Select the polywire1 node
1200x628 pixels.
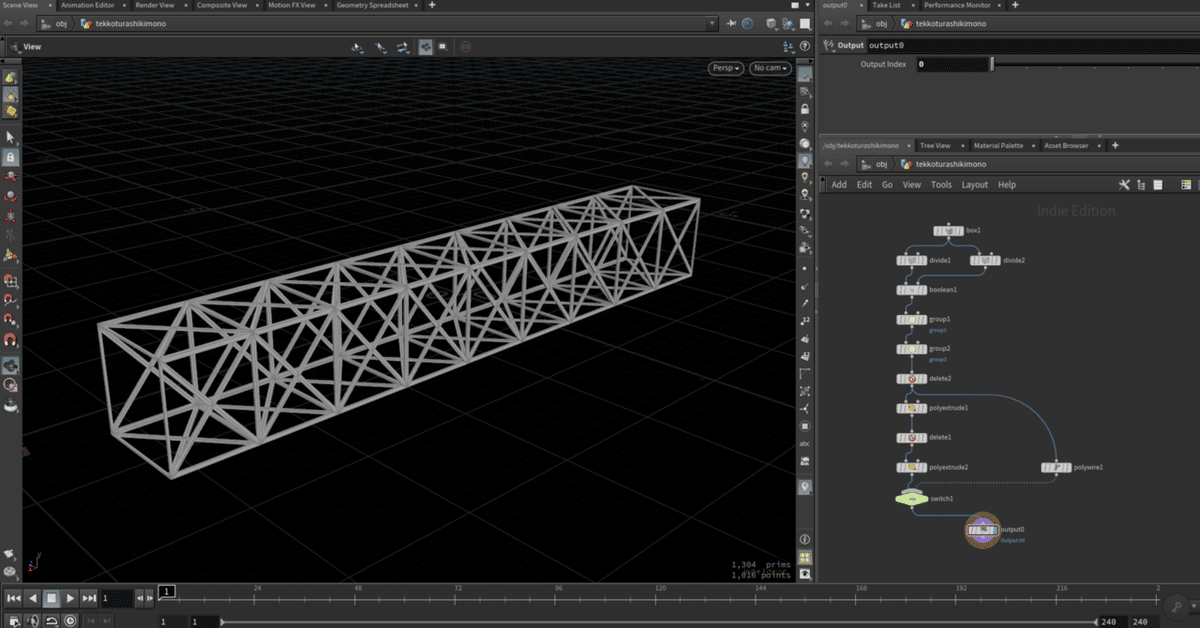pos(1056,467)
